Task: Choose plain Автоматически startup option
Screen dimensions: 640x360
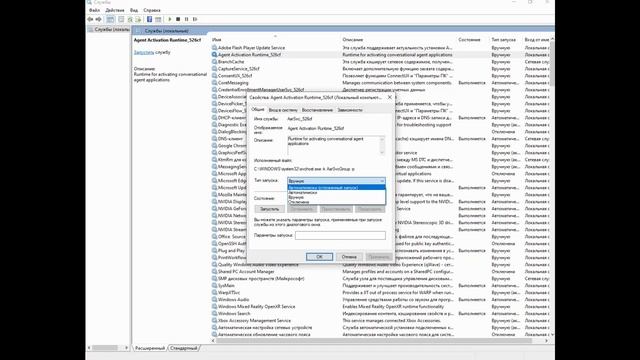Action: click(336, 192)
